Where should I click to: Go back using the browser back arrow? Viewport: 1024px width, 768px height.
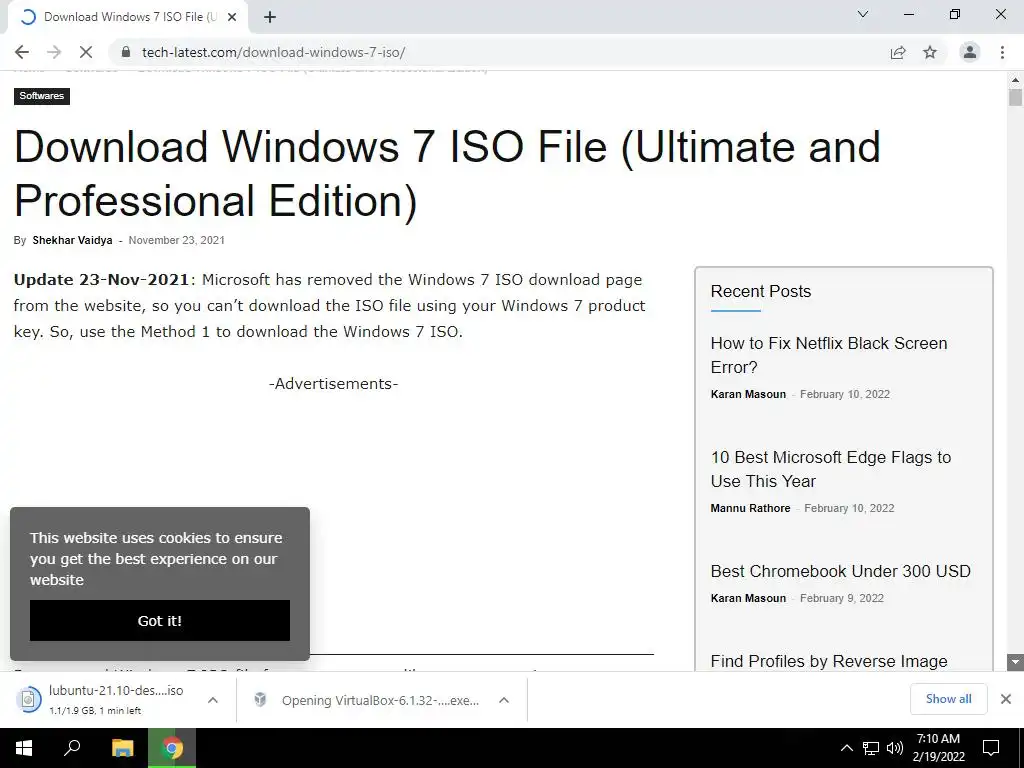(x=22, y=52)
